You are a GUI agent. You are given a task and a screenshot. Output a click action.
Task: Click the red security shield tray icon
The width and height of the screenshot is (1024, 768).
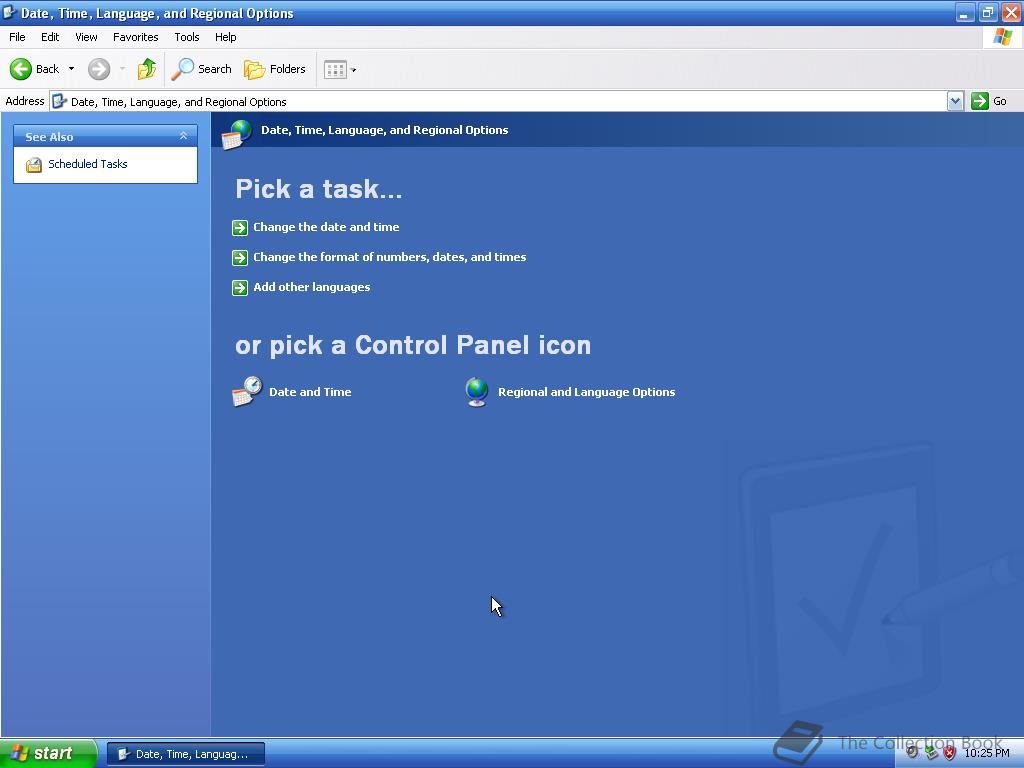[x=950, y=753]
